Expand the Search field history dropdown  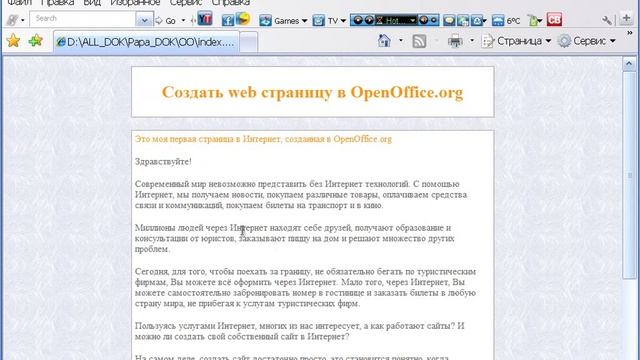pos(144,19)
